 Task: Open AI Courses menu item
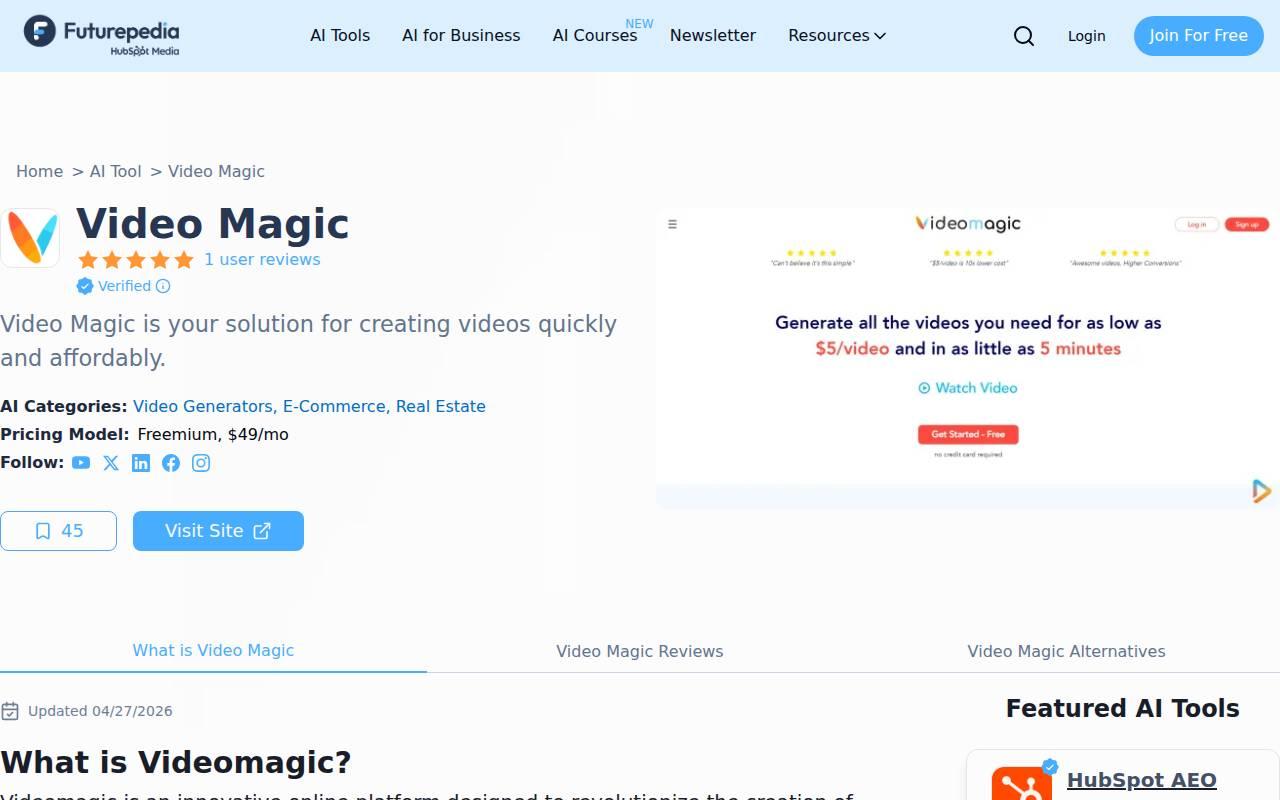click(595, 36)
